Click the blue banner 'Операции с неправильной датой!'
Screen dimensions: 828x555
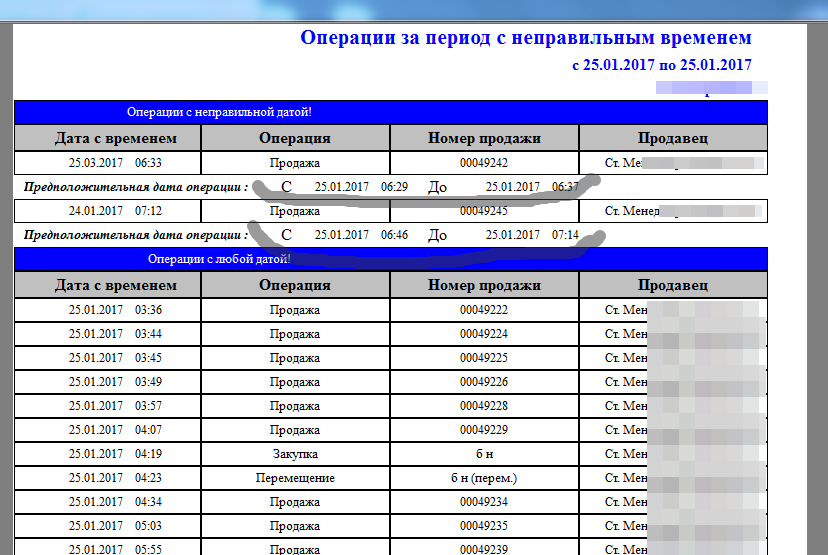391,112
